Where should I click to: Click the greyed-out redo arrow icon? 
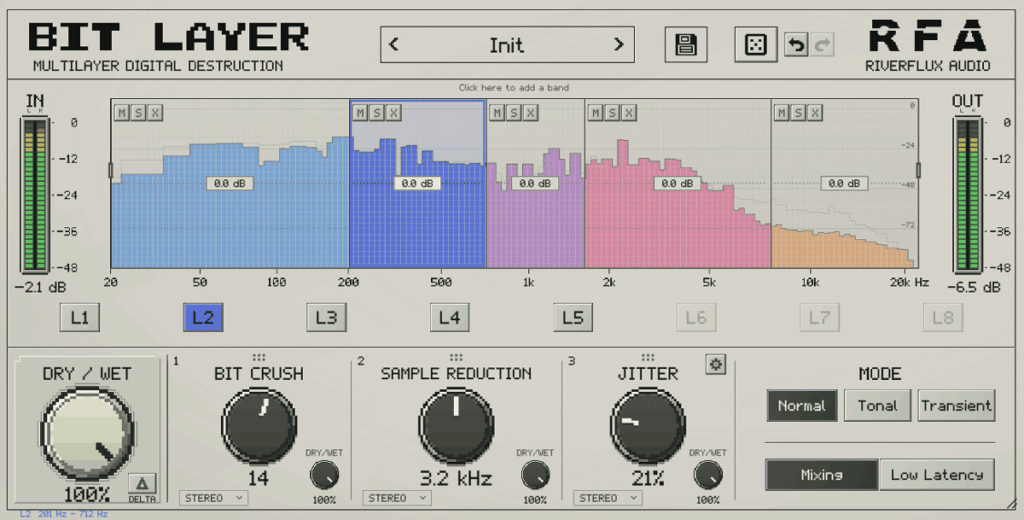pos(823,44)
